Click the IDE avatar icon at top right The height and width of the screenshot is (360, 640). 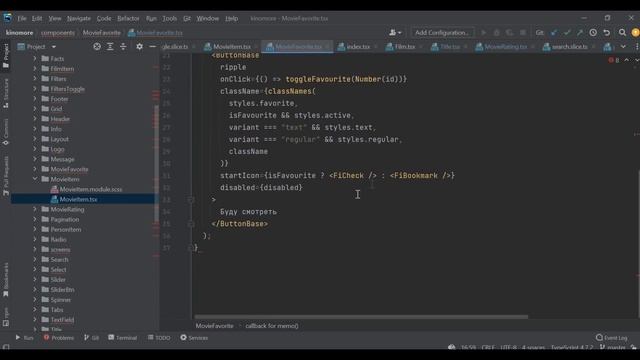coord(635,32)
